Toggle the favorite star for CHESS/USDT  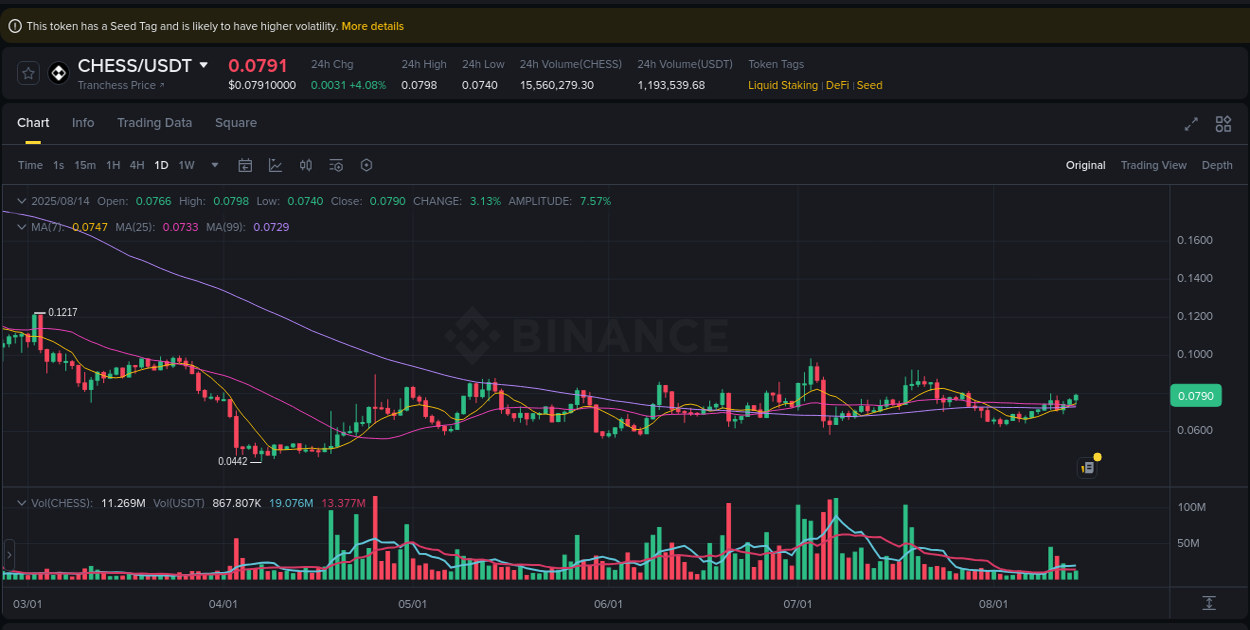(x=27, y=73)
